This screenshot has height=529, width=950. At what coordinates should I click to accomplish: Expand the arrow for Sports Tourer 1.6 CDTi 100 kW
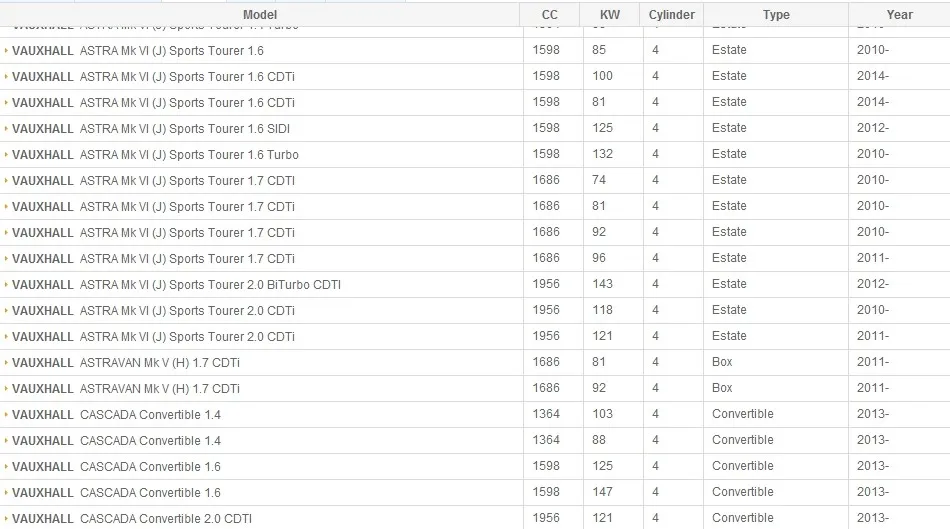pos(6,76)
